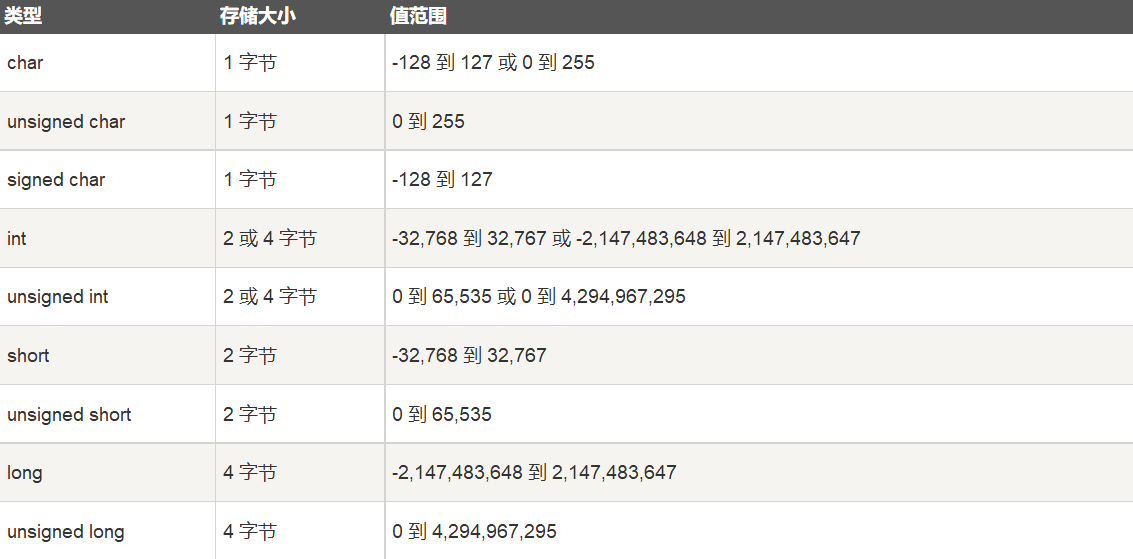
Task: Select the storage size cell for long
Action: point(250,472)
